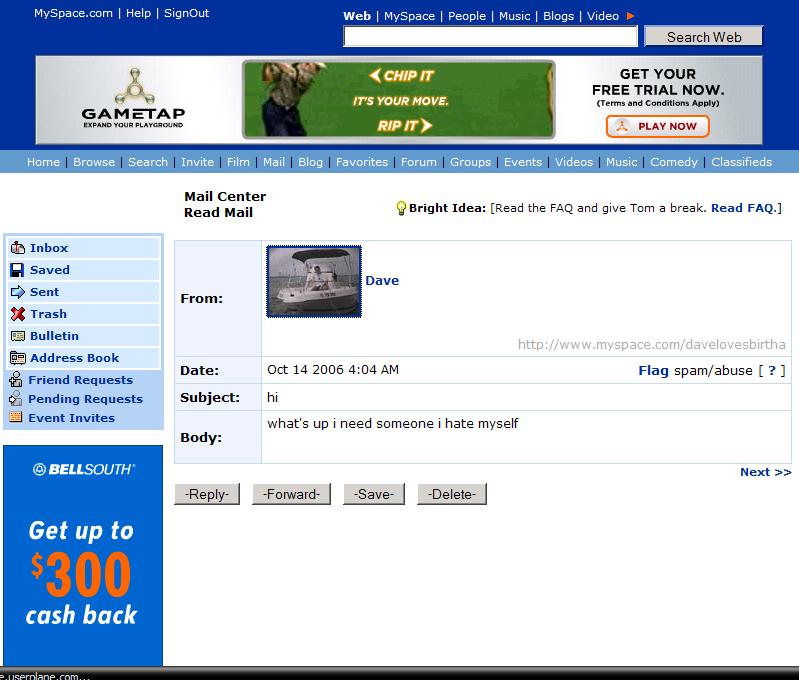The width and height of the screenshot is (799, 680).
Task: Open Mail in navigation bar
Action: (274, 162)
